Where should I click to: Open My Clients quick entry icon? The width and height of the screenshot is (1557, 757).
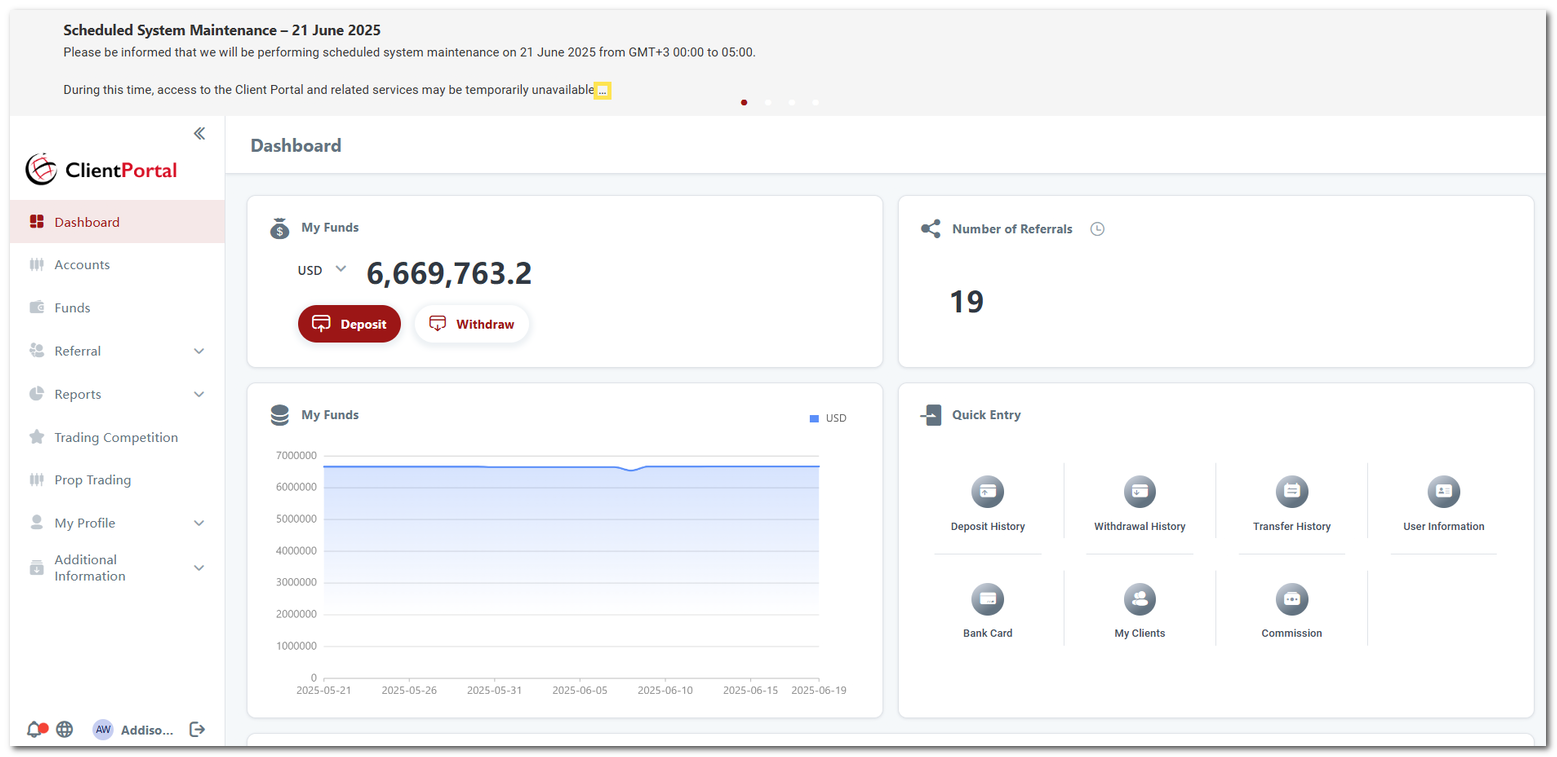tap(1139, 599)
